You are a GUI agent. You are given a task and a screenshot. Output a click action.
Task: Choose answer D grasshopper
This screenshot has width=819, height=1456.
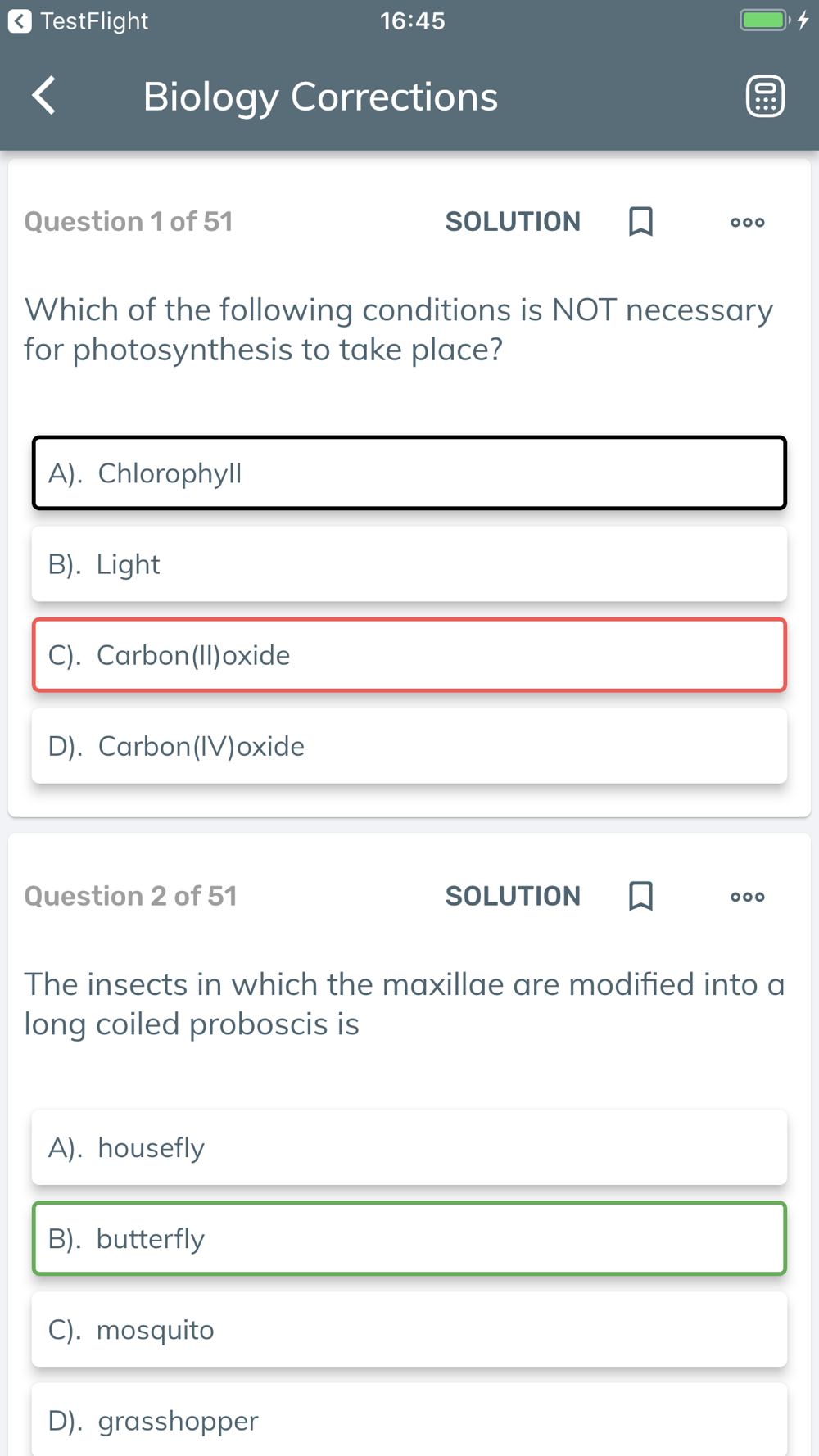[409, 1420]
